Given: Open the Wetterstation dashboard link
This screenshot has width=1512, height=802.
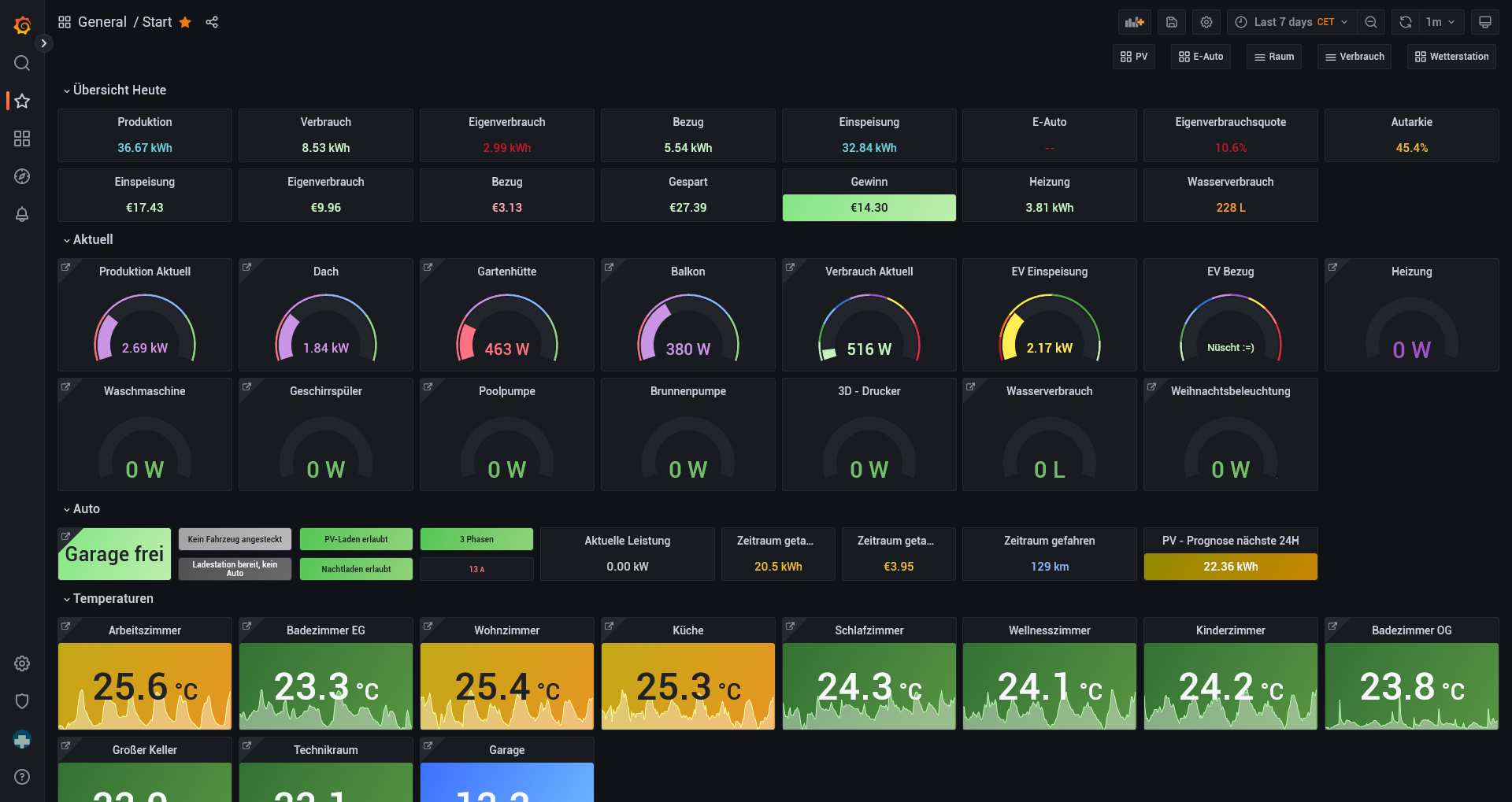Looking at the screenshot, I should (1451, 57).
